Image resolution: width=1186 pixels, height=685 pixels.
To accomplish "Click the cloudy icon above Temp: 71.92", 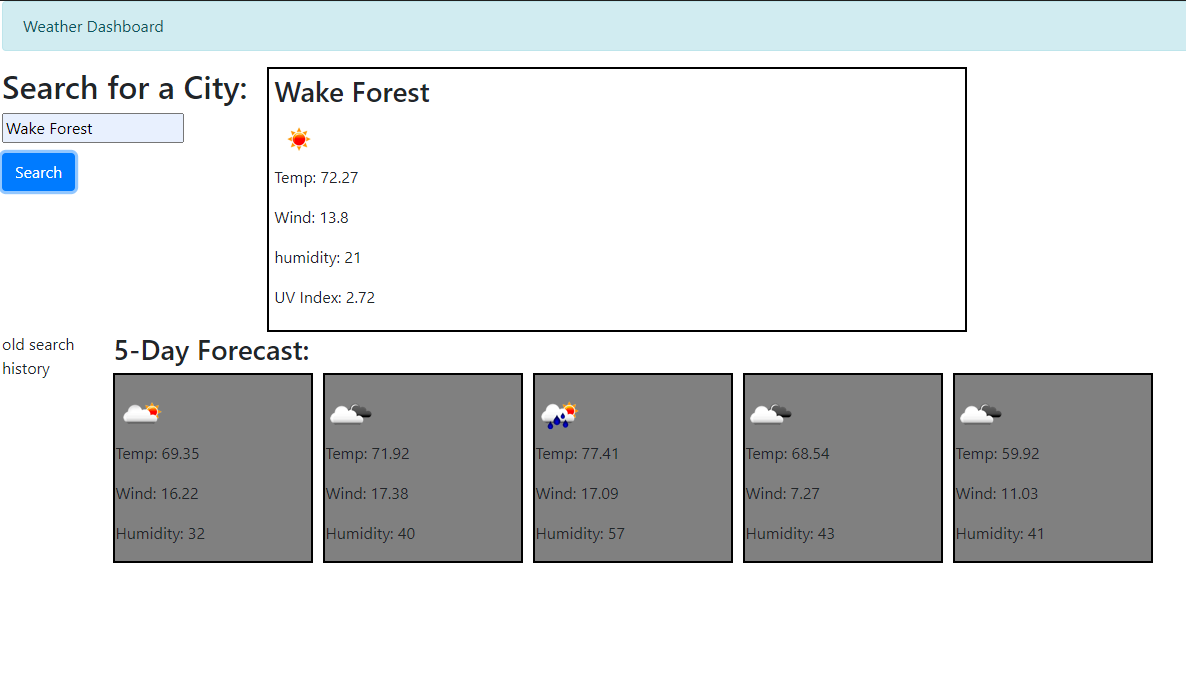I will tap(351, 414).
